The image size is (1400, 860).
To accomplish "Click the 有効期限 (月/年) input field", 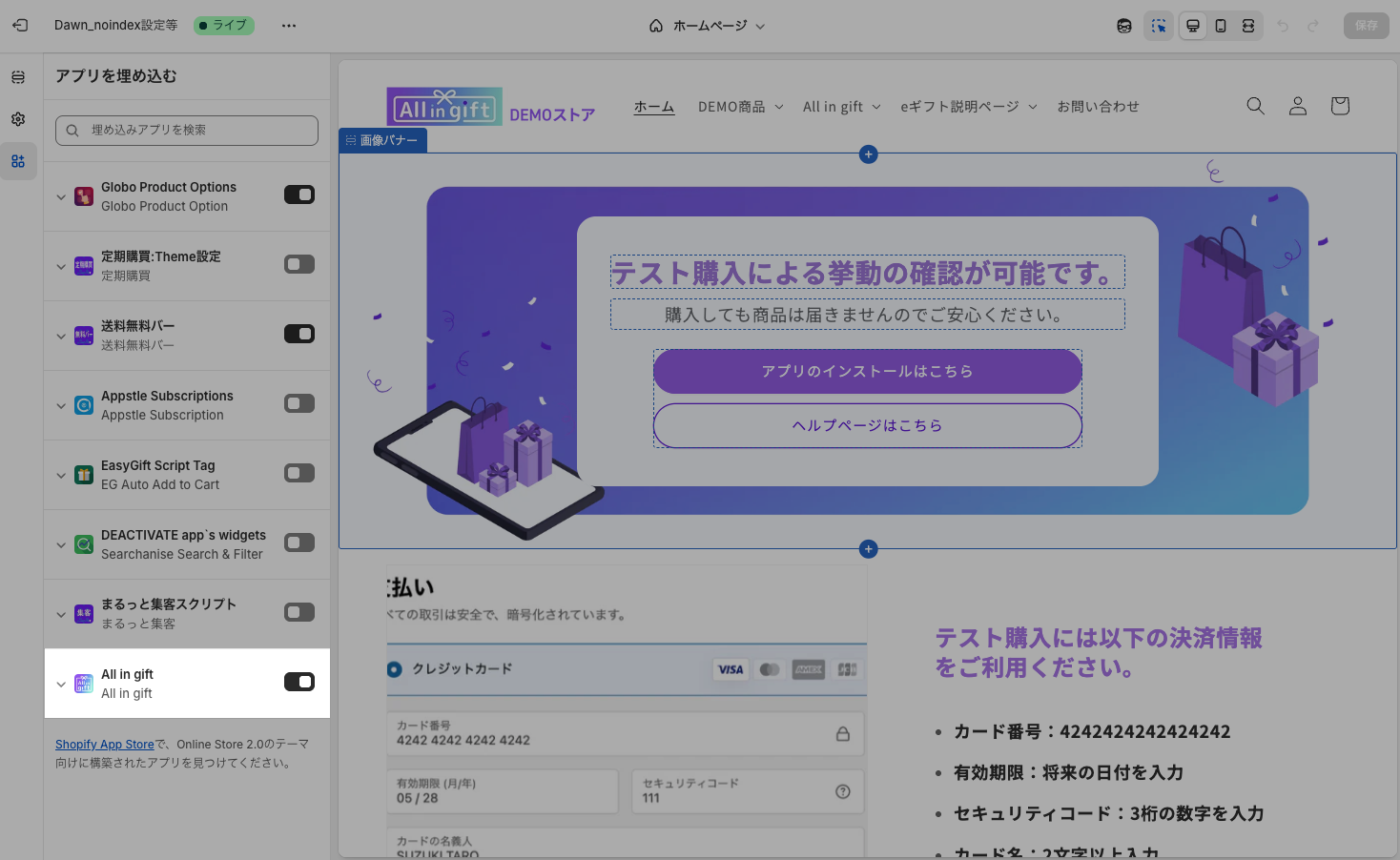I will tap(503, 791).
